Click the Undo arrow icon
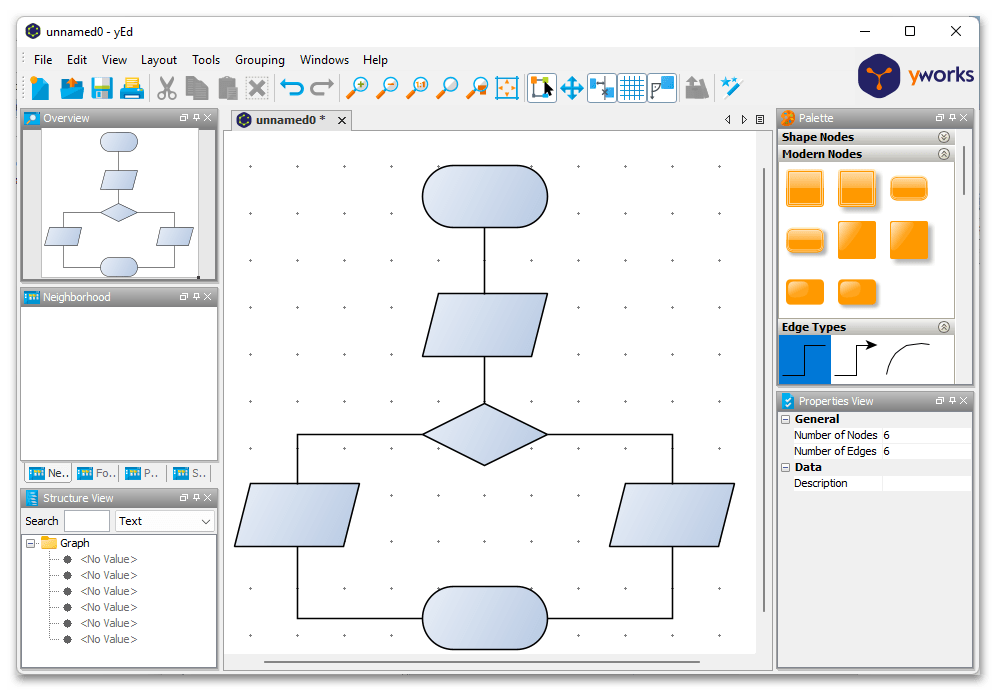996x691 pixels. (x=291, y=88)
